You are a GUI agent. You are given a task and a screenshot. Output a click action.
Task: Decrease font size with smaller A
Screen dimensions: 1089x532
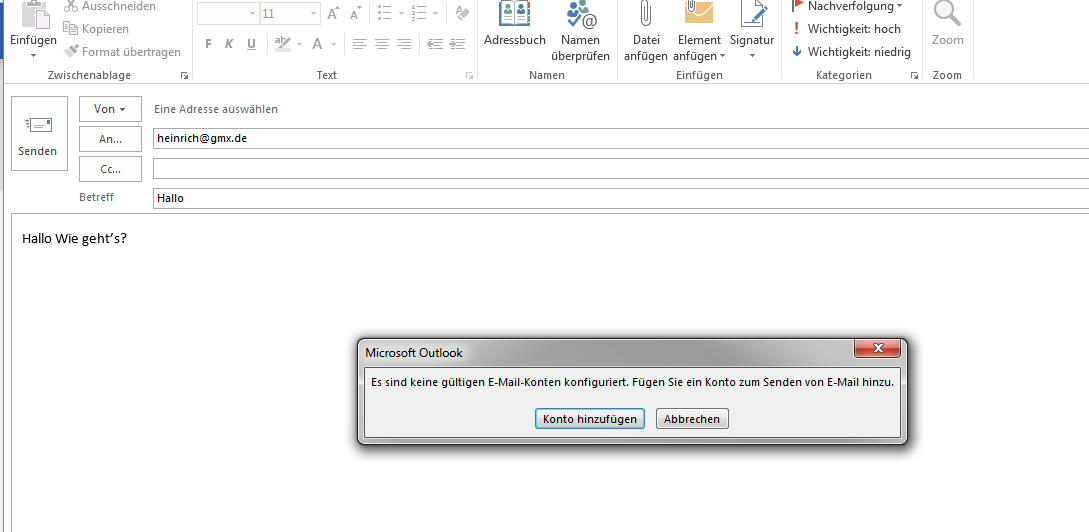(356, 13)
